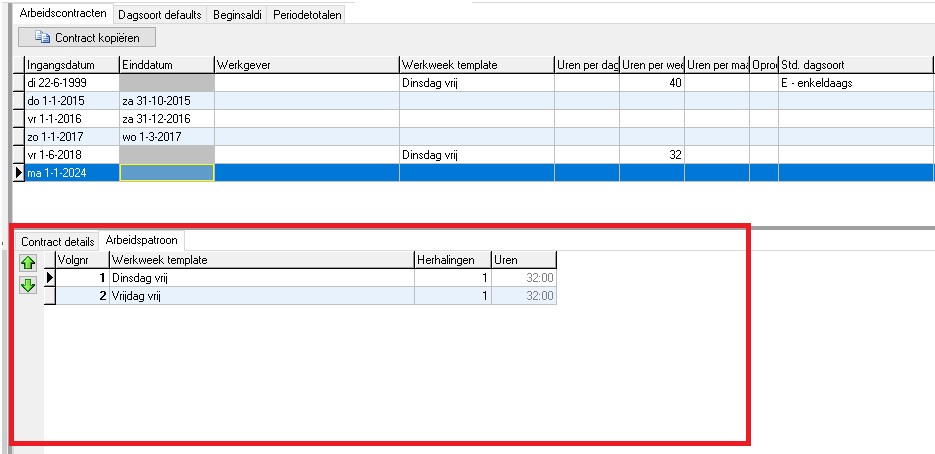Click the Einddatum cell showing za 31-12-2016
Image resolution: width=935 pixels, height=454 pixels.
(166, 119)
